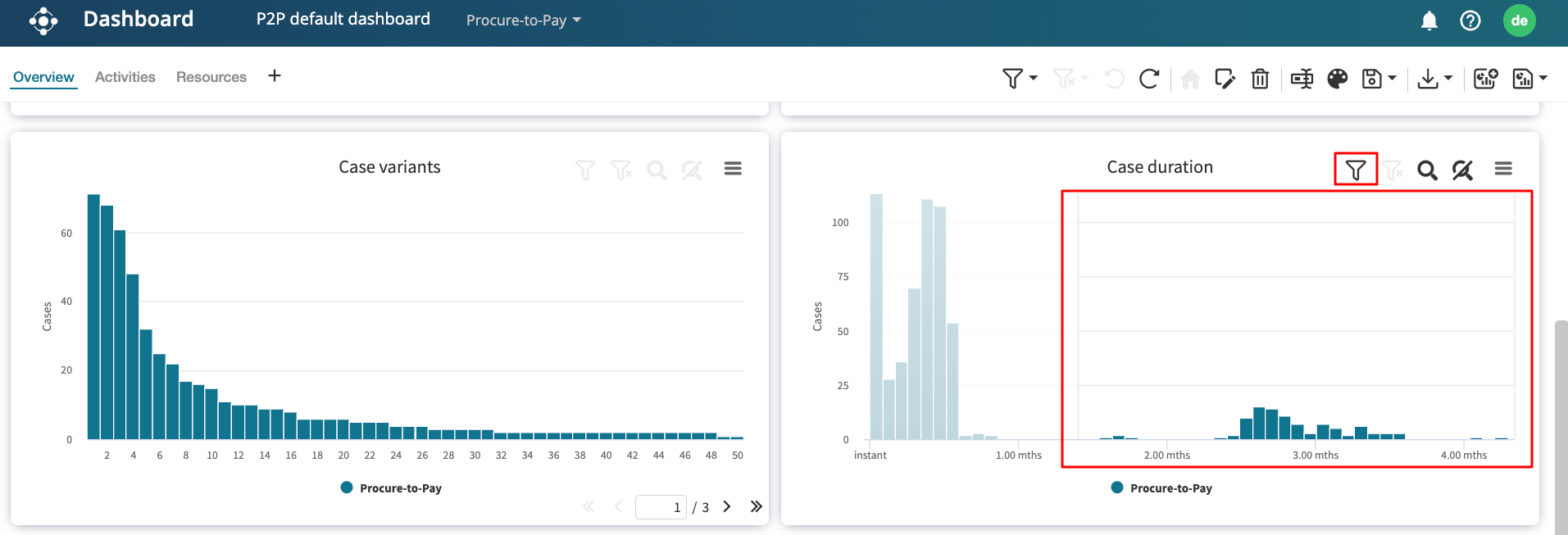Delete dashboard using trash icon
The width and height of the screenshot is (1568, 535).
[1260, 79]
